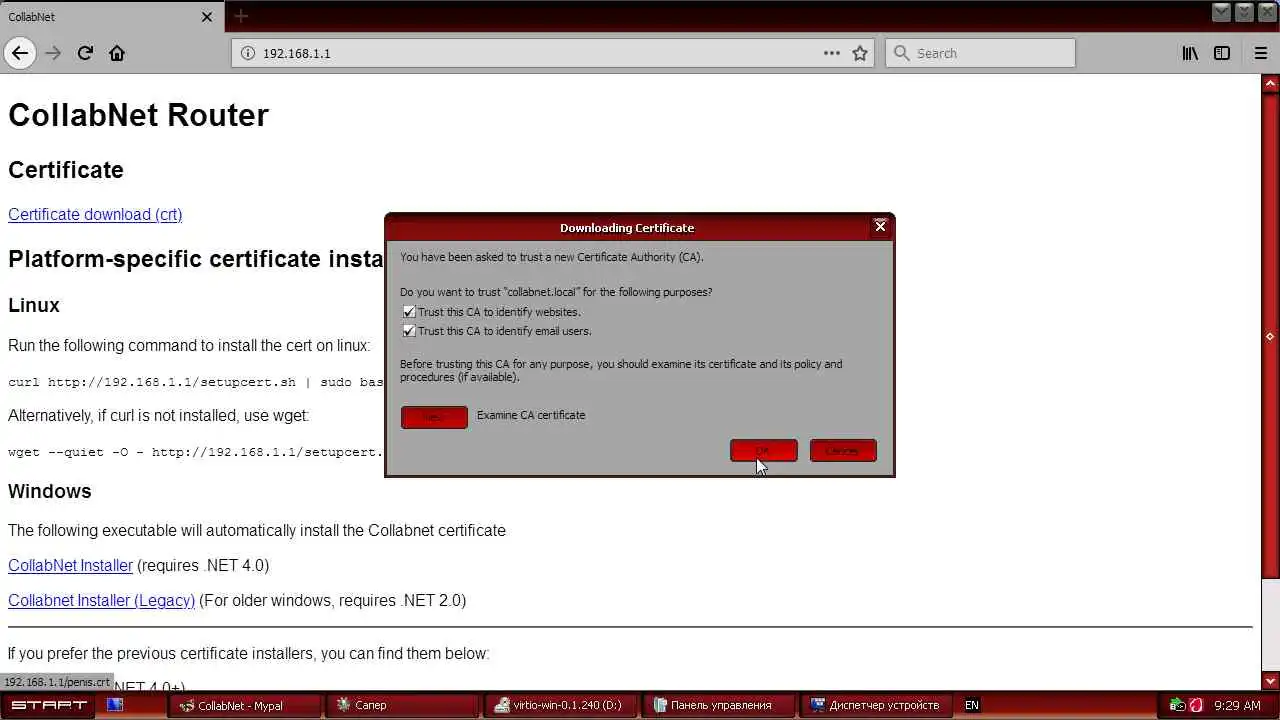Switch to Диспетчер устройств taskbar window
This screenshot has height=720, width=1280.
point(878,705)
